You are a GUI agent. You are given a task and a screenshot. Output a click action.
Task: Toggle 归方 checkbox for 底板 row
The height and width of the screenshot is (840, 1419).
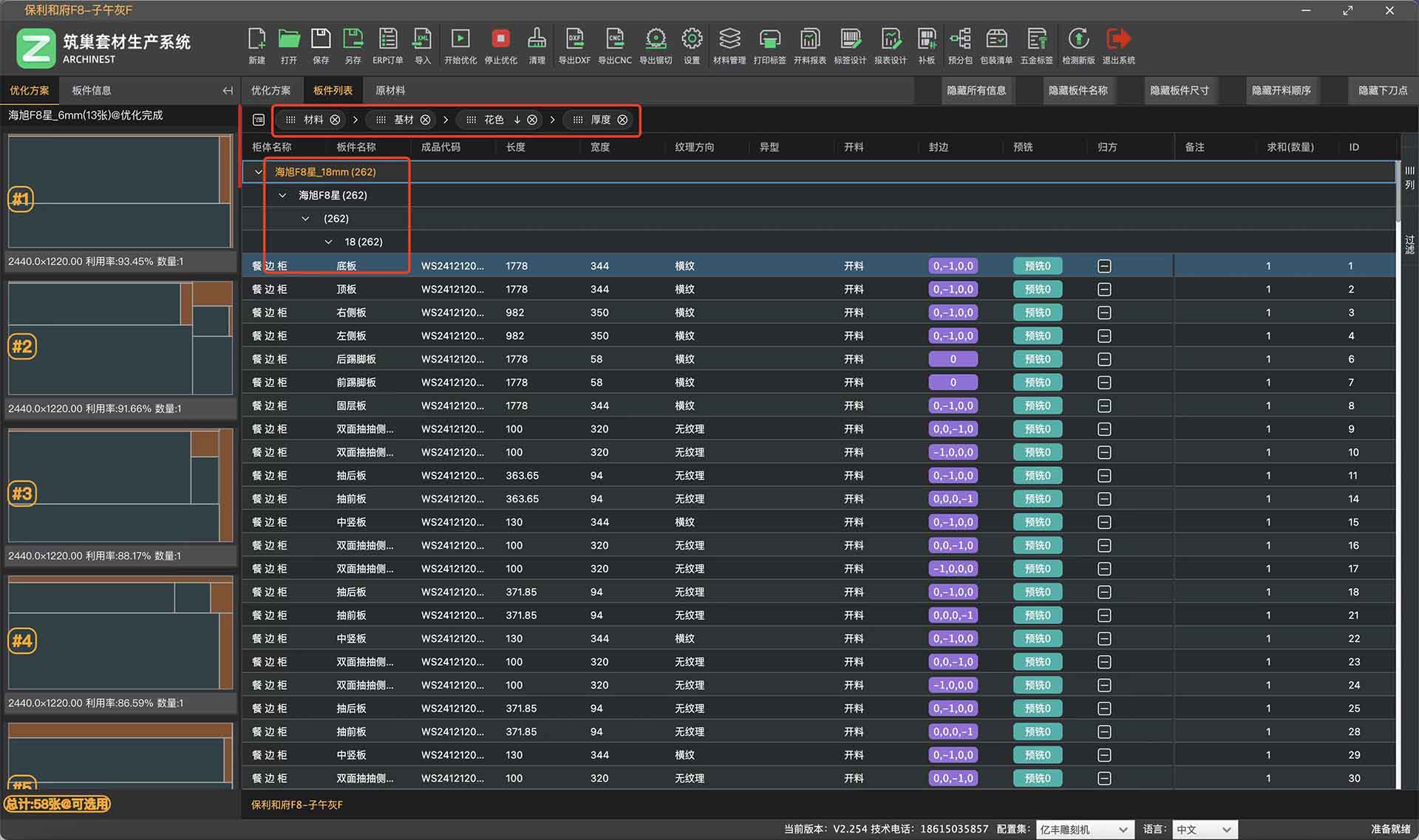point(1104,266)
